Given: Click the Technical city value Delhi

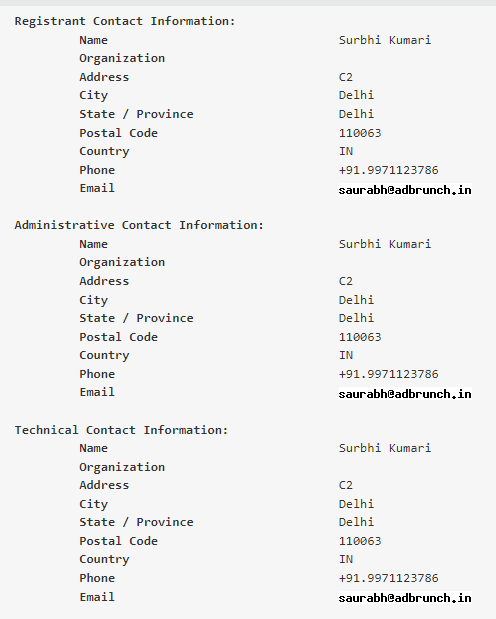Looking at the screenshot, I should tap(356, 504).
